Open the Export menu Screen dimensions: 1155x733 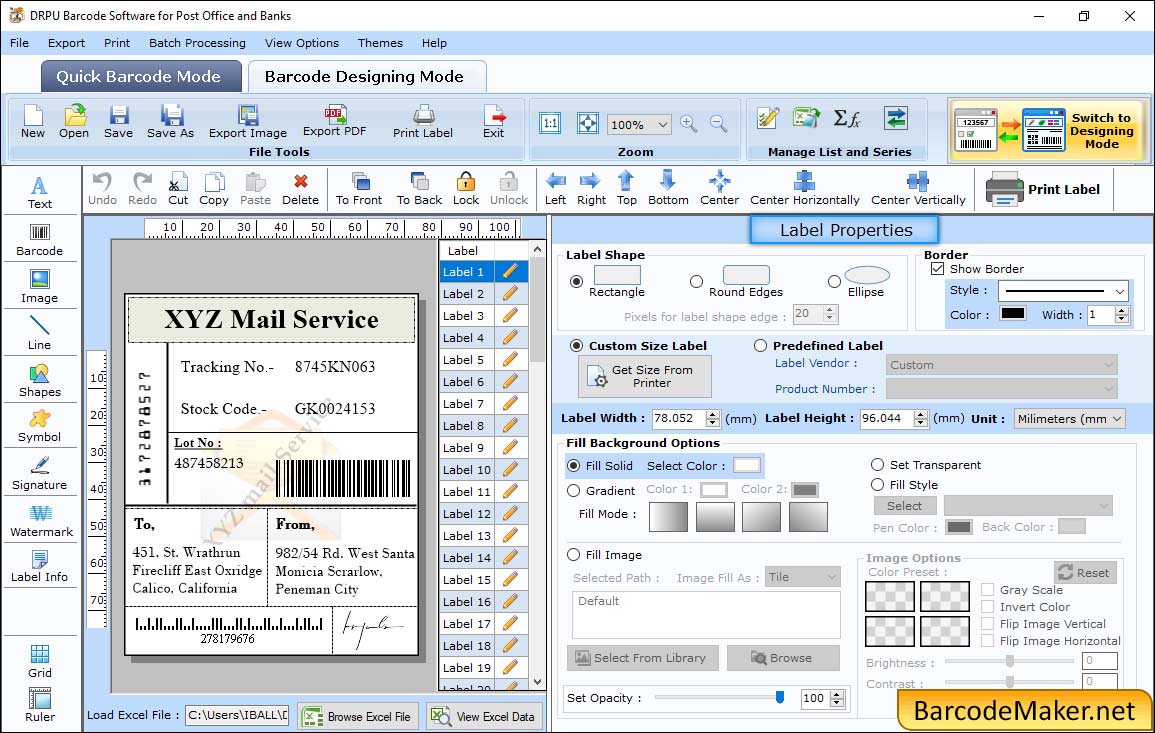tap(66, 43)
